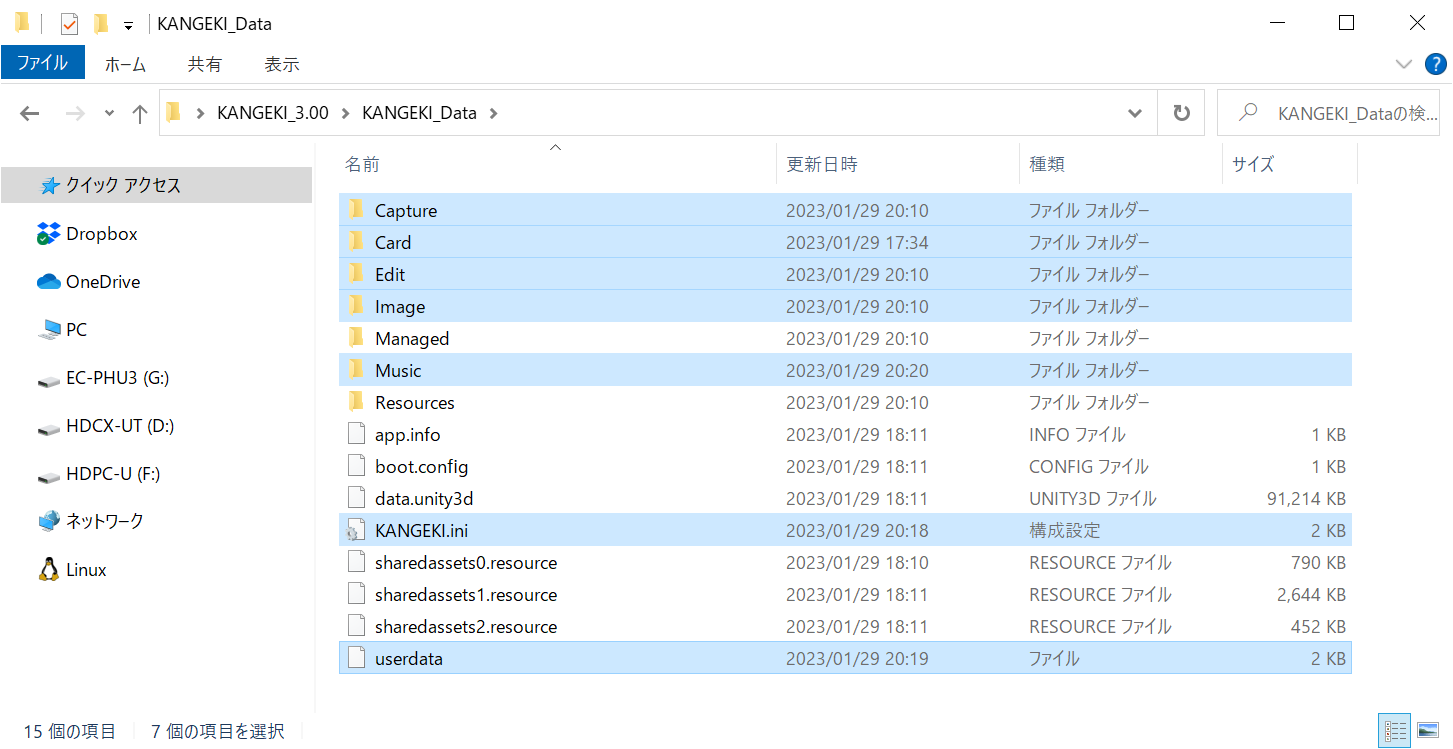The image size is (1453, 749).
Task: Open Help with the question mark icon
Action: tap(1434, 64)
